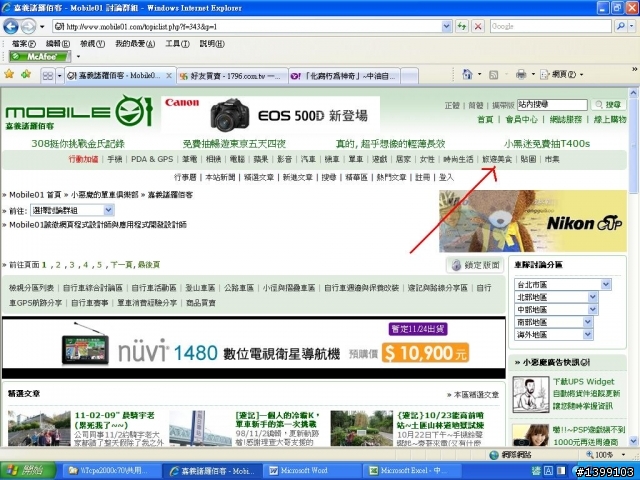Expand the 北部地區 dropdown
The height and width of the screenshot is (480, 640).
[556, 297]
